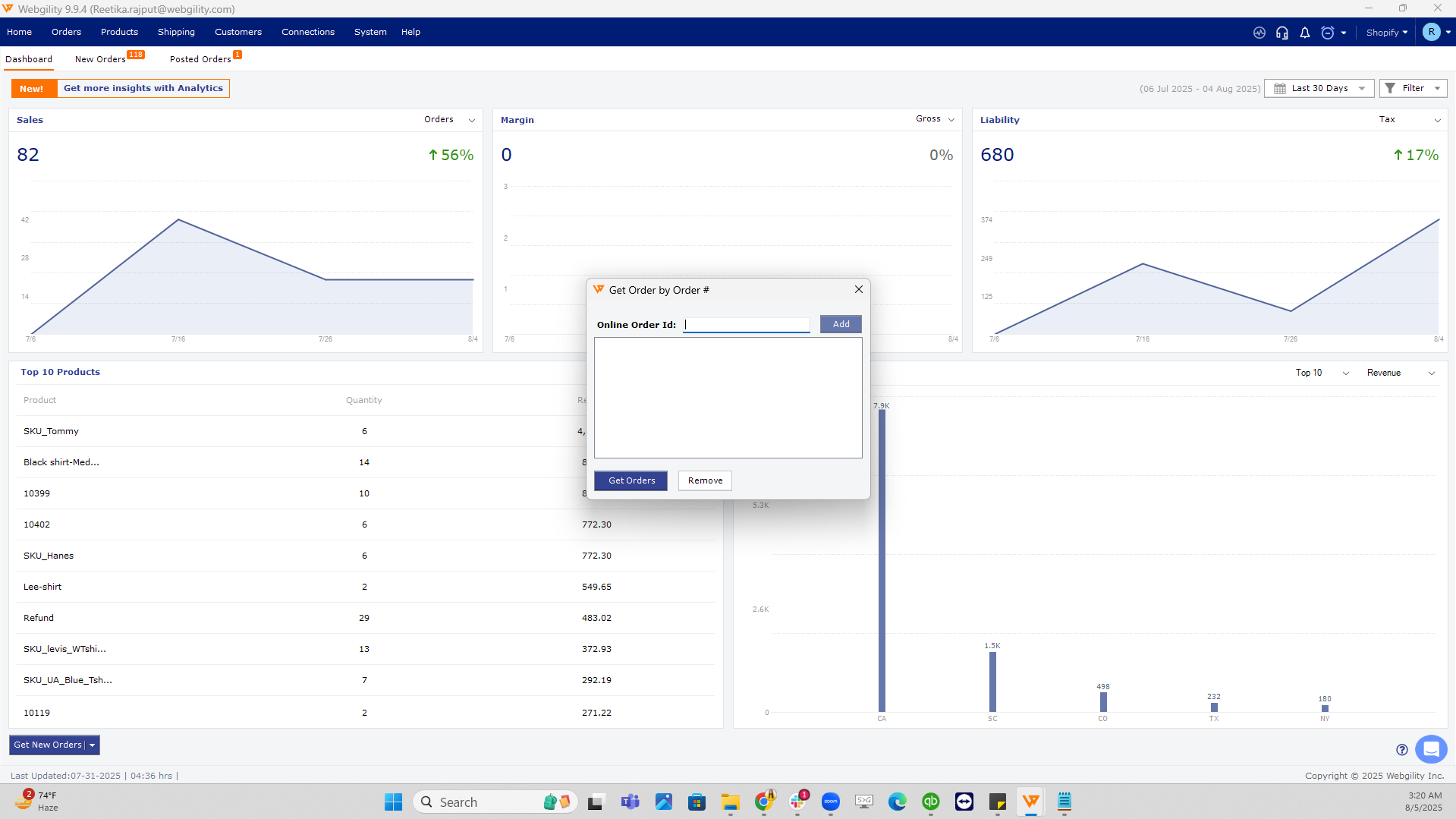Image resolution: width=1456 pixels, height=819 pixels.
Task: Focus the Online Order Id field
Action: [747, 325]
